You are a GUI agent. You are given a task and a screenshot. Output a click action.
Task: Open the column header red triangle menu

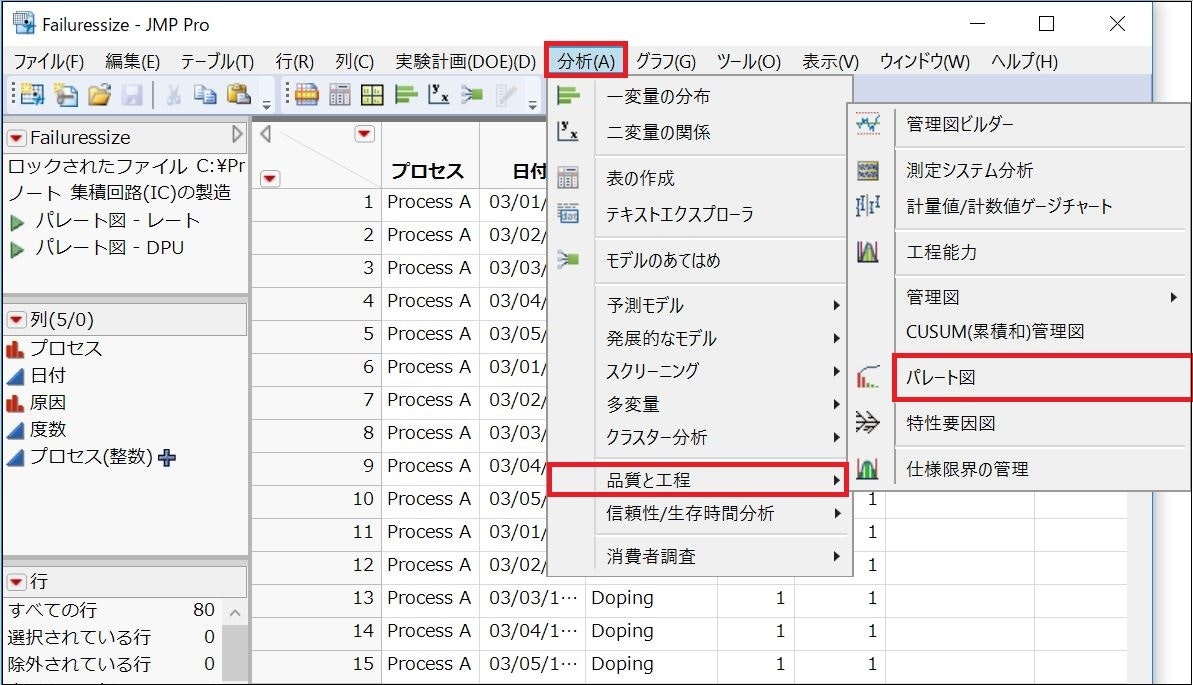[364, 134]
